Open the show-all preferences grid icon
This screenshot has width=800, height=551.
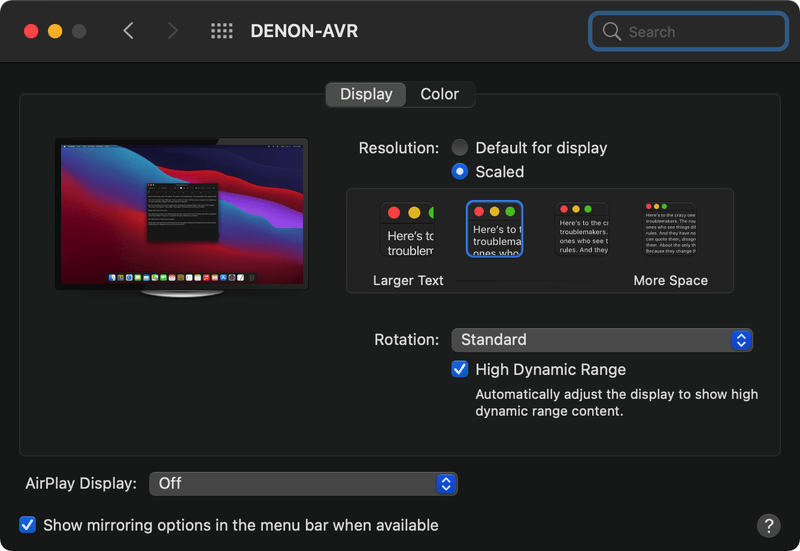click(222, 31)
